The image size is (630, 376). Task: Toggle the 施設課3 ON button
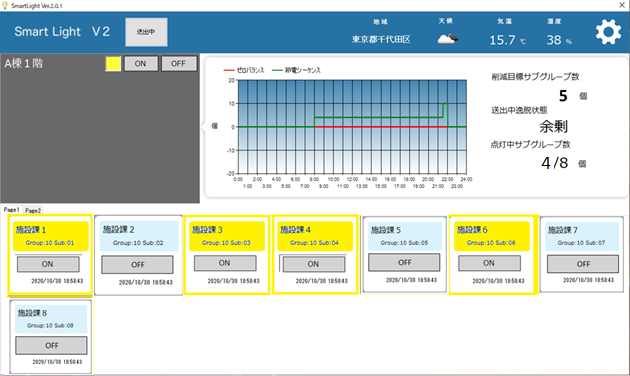pos(225,263)
